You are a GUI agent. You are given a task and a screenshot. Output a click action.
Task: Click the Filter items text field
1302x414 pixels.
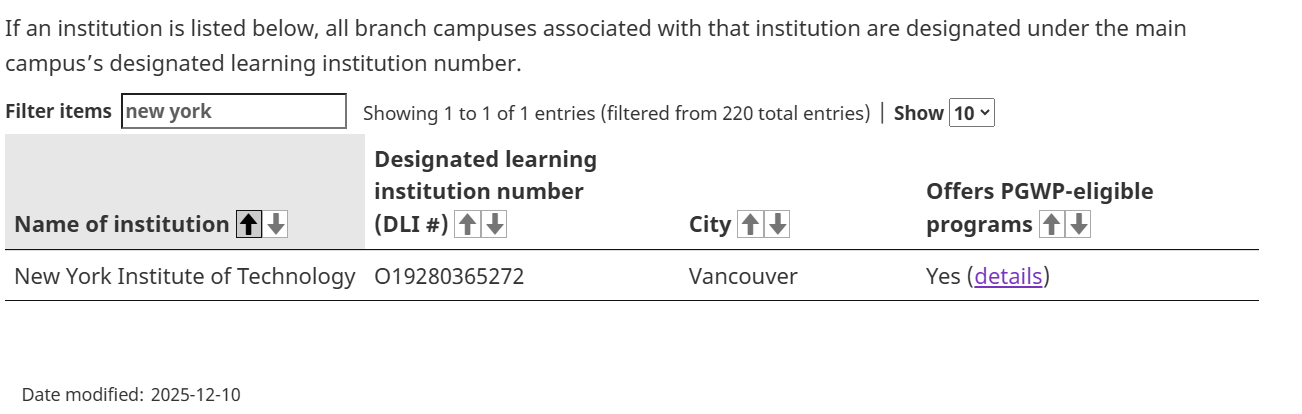pos(234,111)
